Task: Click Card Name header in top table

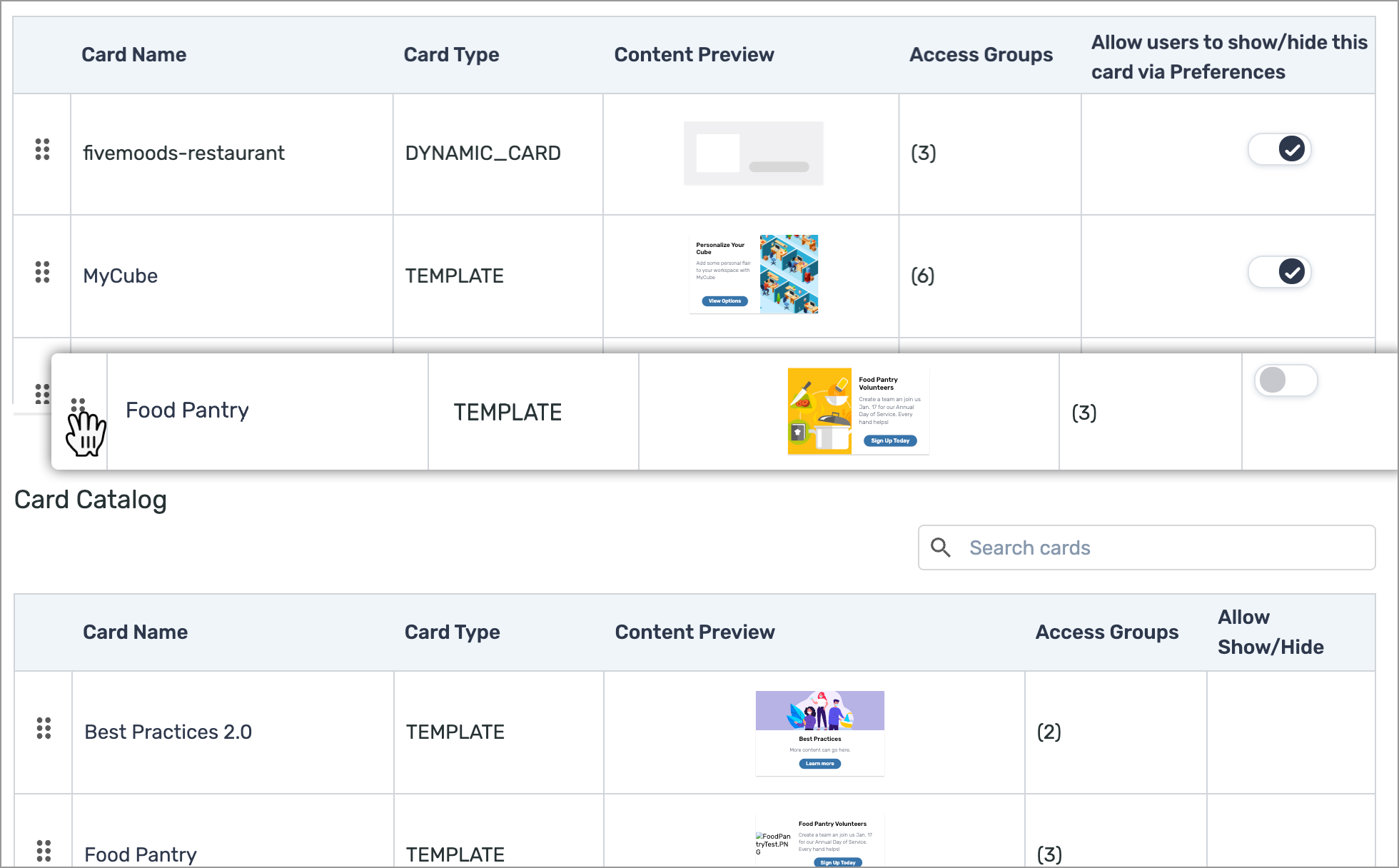Action: (x=134, y=54)
